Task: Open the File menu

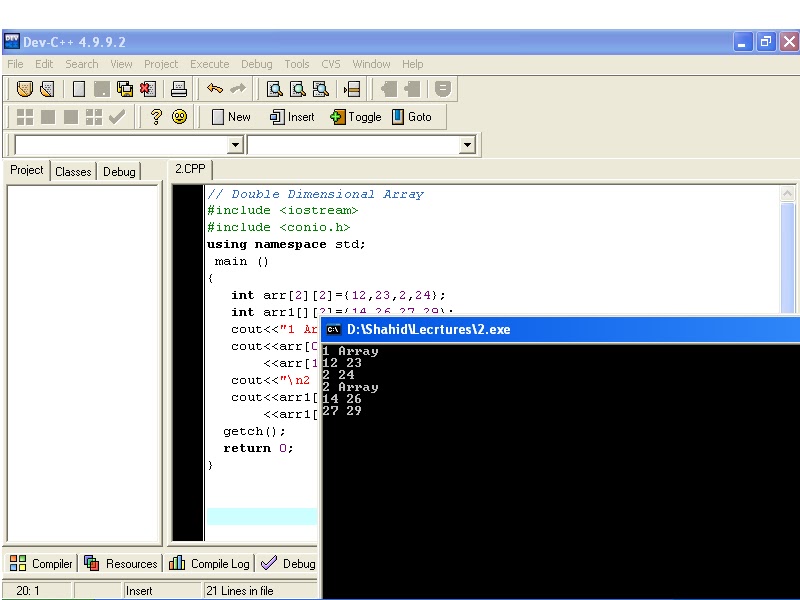Action: (15, 63)
